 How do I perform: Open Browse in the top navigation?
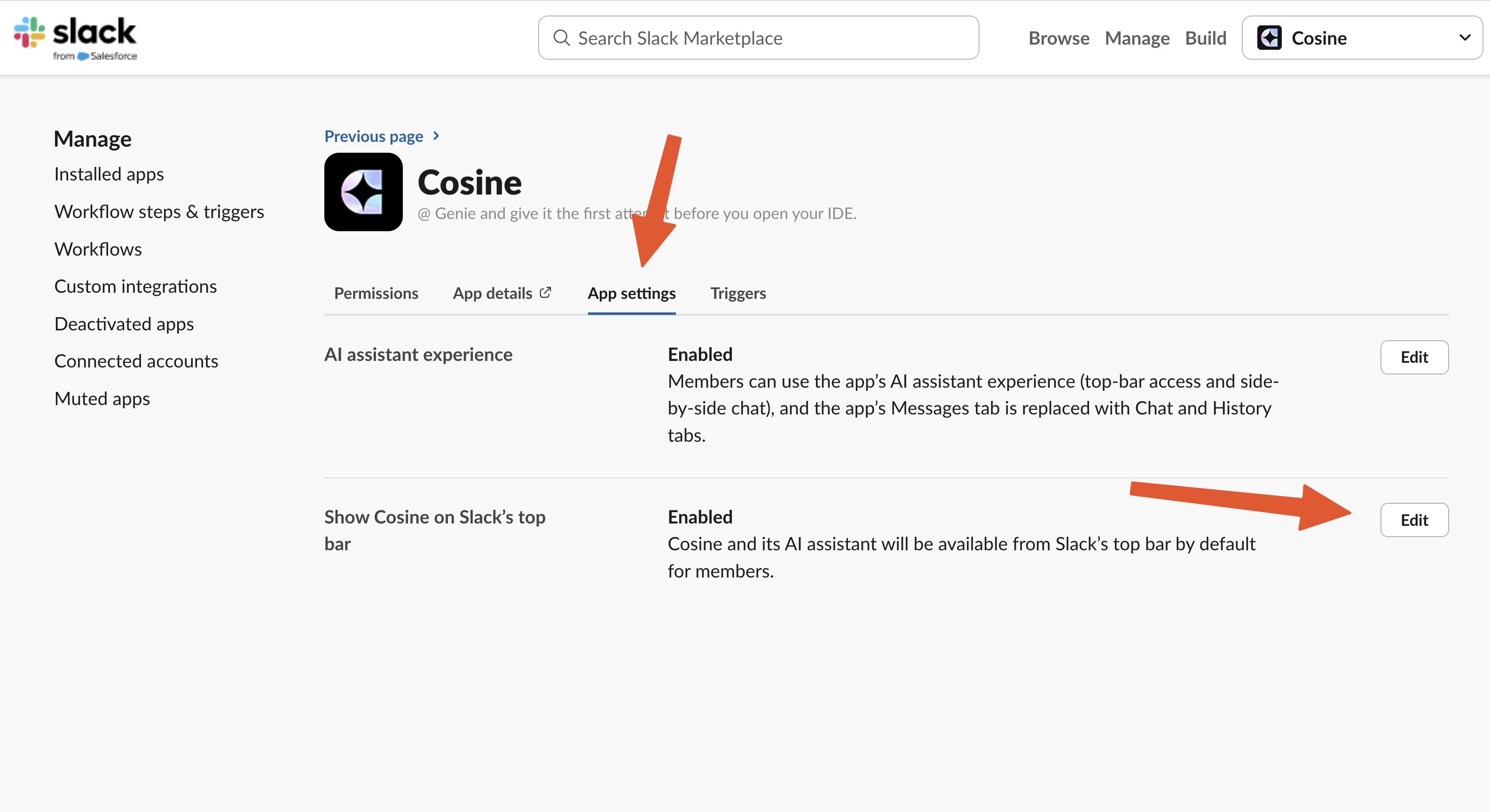(1059, 38)
